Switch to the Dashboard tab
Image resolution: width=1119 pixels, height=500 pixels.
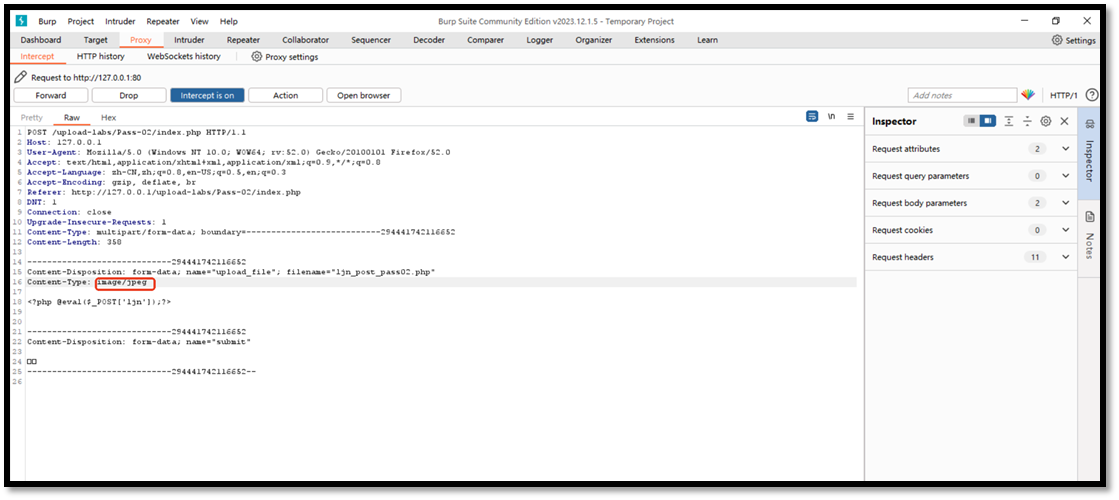click(x=41, y=40)
